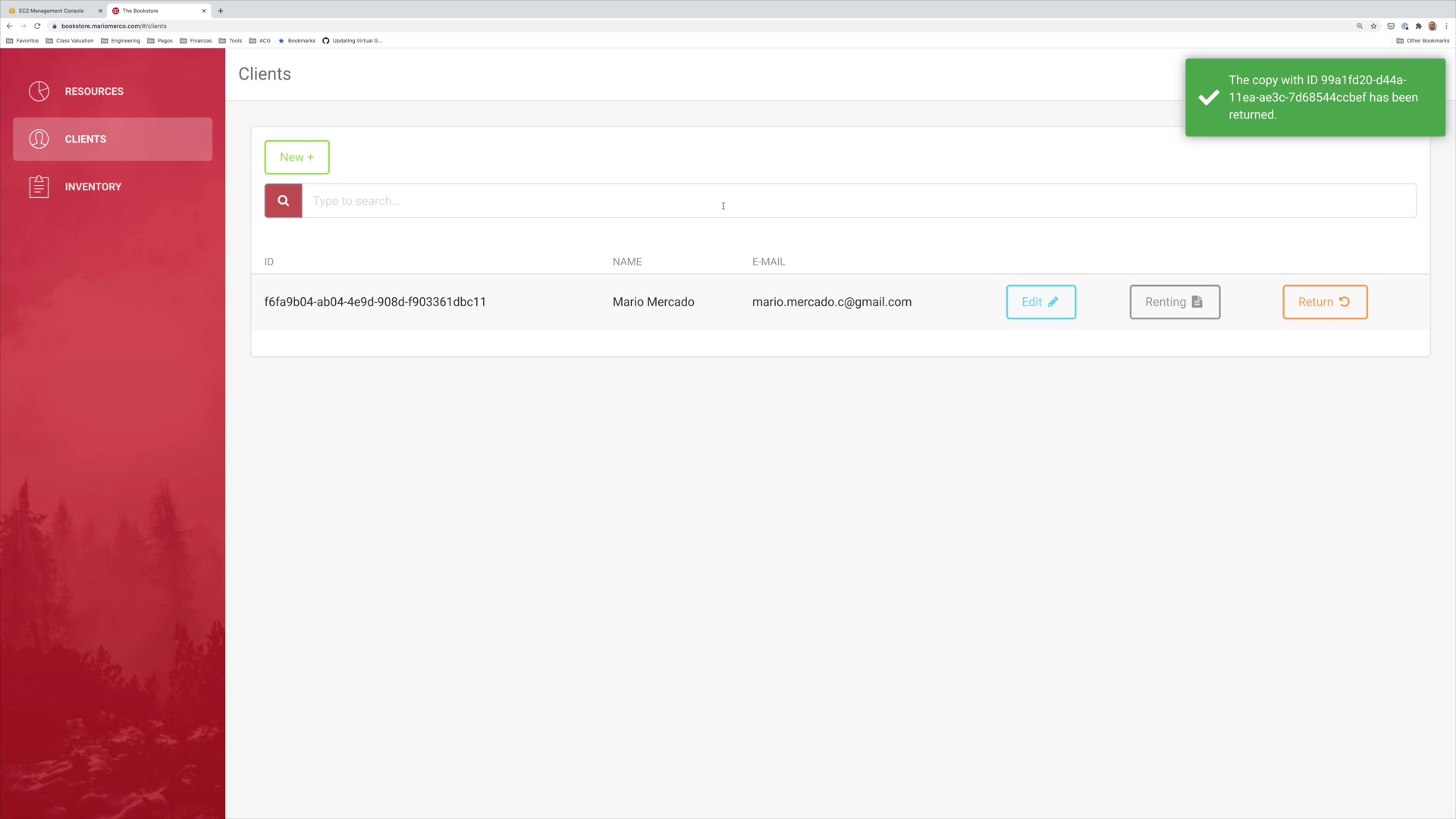1456x819 pixels.
Task: Expand Other Bookmarks folder
Action: (x=1423, y=41)
